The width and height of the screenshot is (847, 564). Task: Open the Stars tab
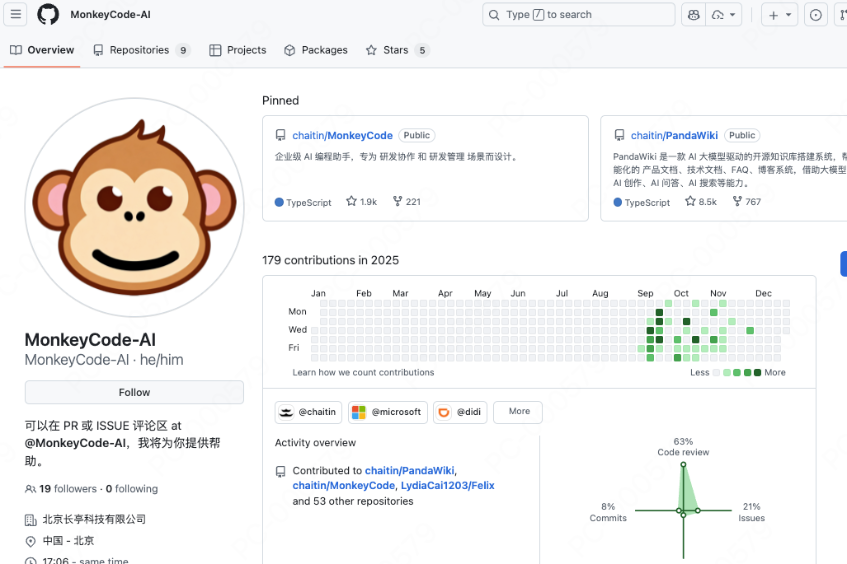(397, 50)
